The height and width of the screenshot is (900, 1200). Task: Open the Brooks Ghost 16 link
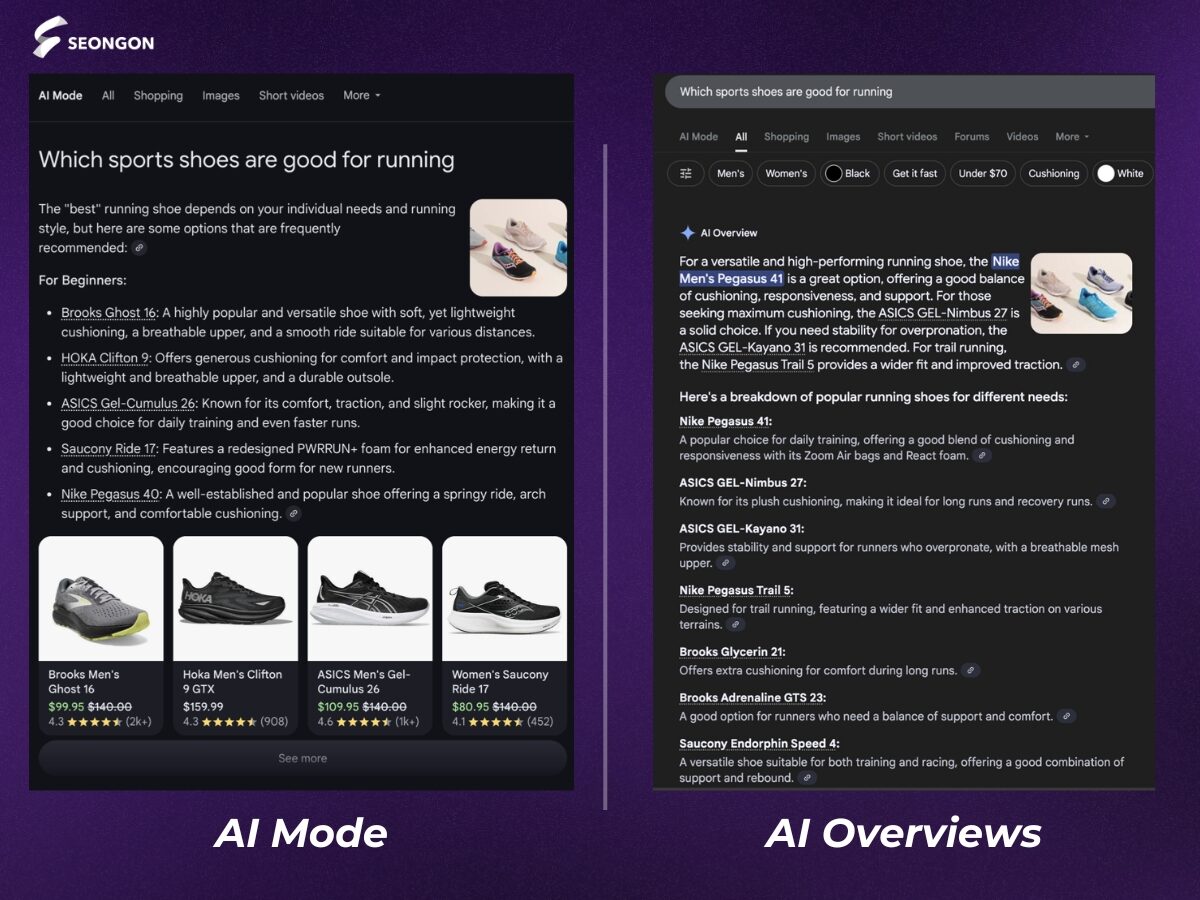pyautogui.click(x=108, y=313)
